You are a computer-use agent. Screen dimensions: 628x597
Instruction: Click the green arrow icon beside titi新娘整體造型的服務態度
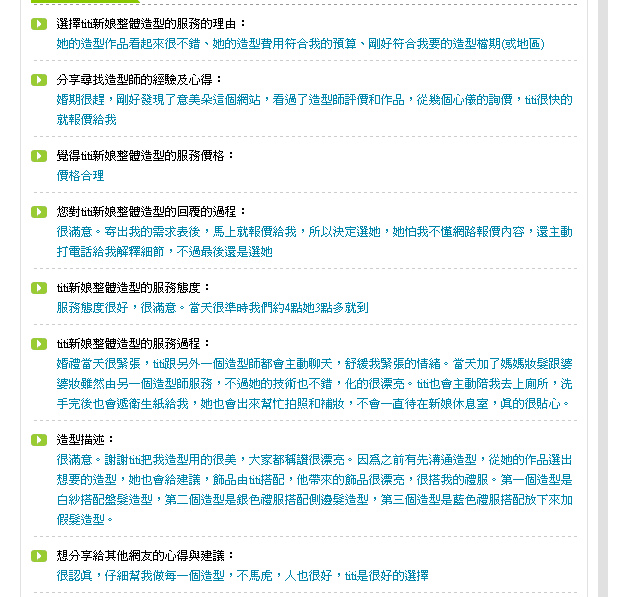39,288
